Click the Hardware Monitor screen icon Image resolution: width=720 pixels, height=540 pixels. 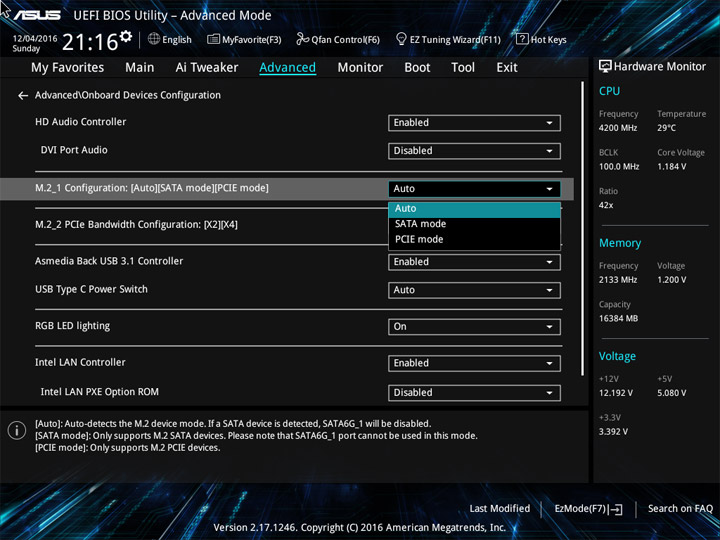[x=605, y=67]
